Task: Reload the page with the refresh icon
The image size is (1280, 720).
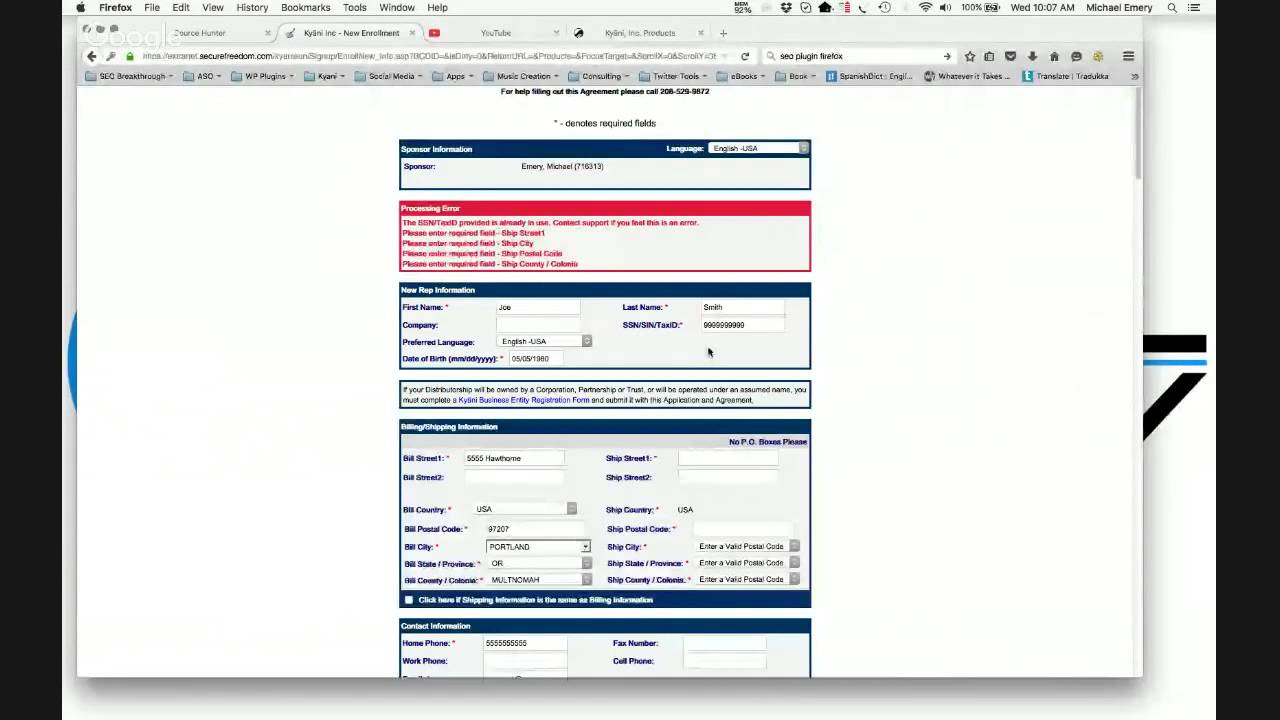Action: 745,56
